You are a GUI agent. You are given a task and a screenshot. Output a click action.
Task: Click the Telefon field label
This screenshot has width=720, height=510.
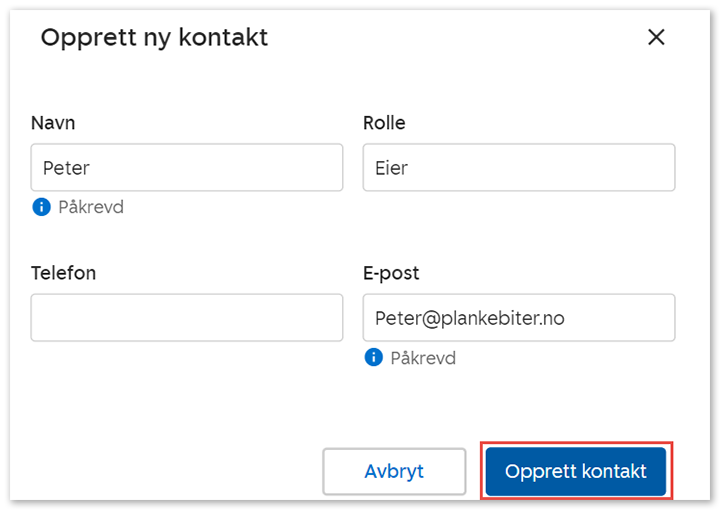[63, 273]
